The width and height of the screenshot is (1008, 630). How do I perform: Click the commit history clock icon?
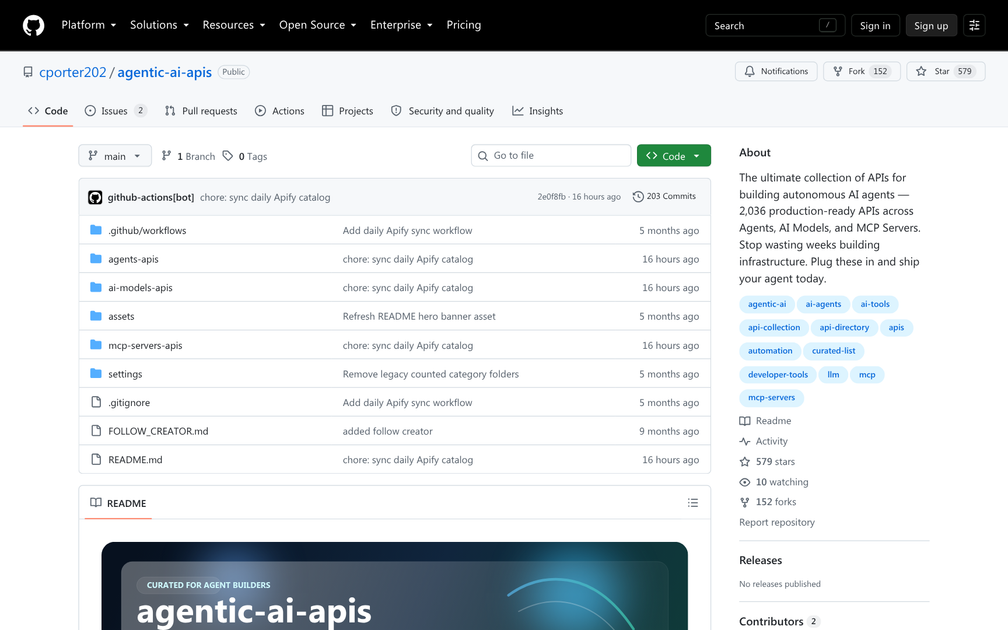pyautogui.click(x=638, y=197)
